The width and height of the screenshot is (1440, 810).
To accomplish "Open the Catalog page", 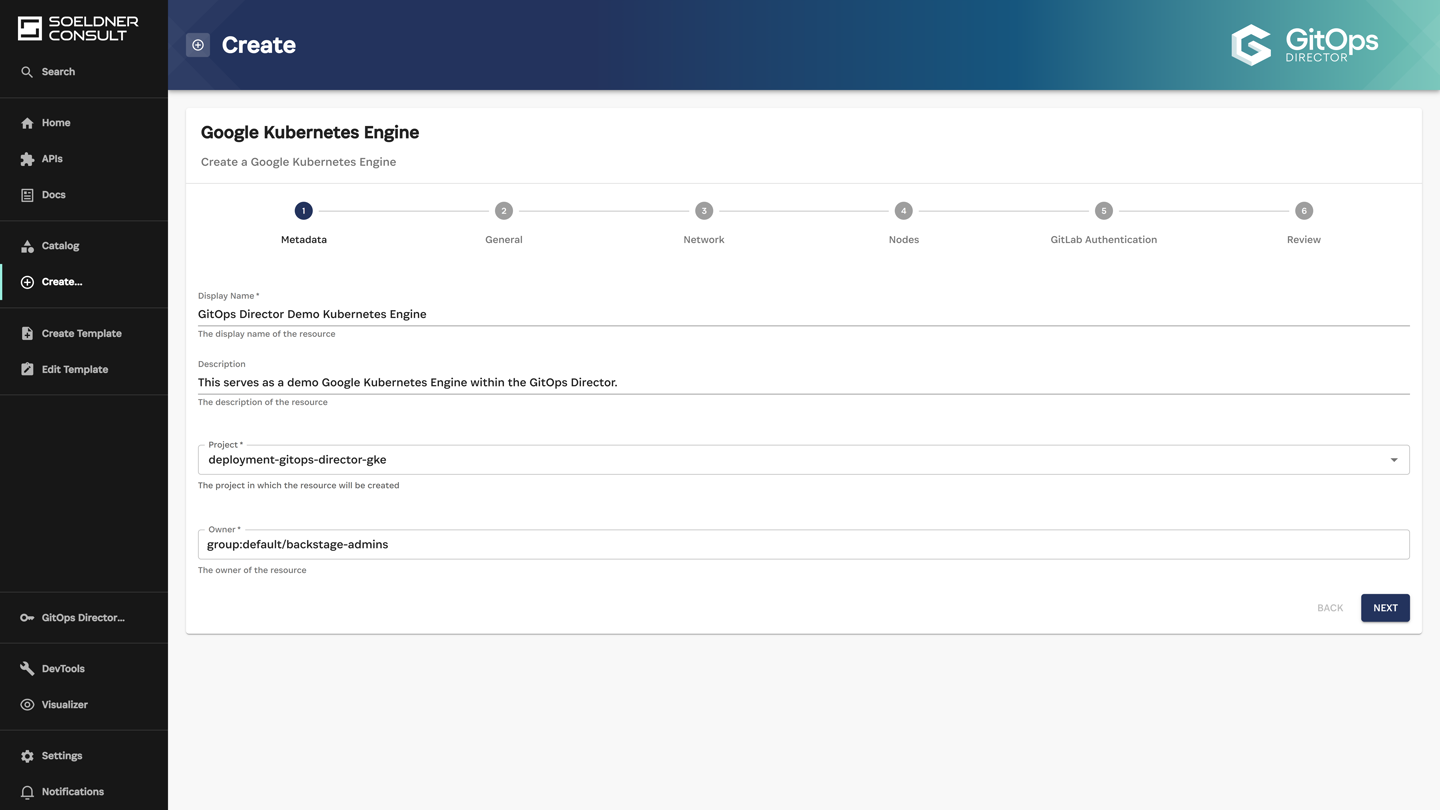I will [84, 246].
